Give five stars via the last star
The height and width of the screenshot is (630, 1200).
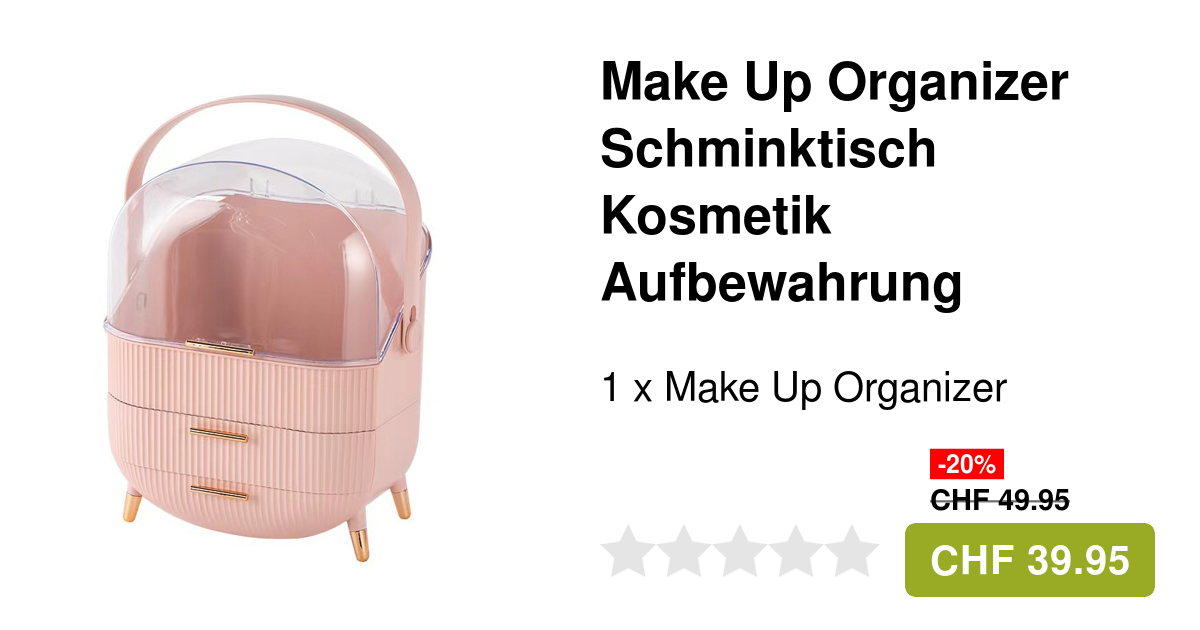[852, 551]
